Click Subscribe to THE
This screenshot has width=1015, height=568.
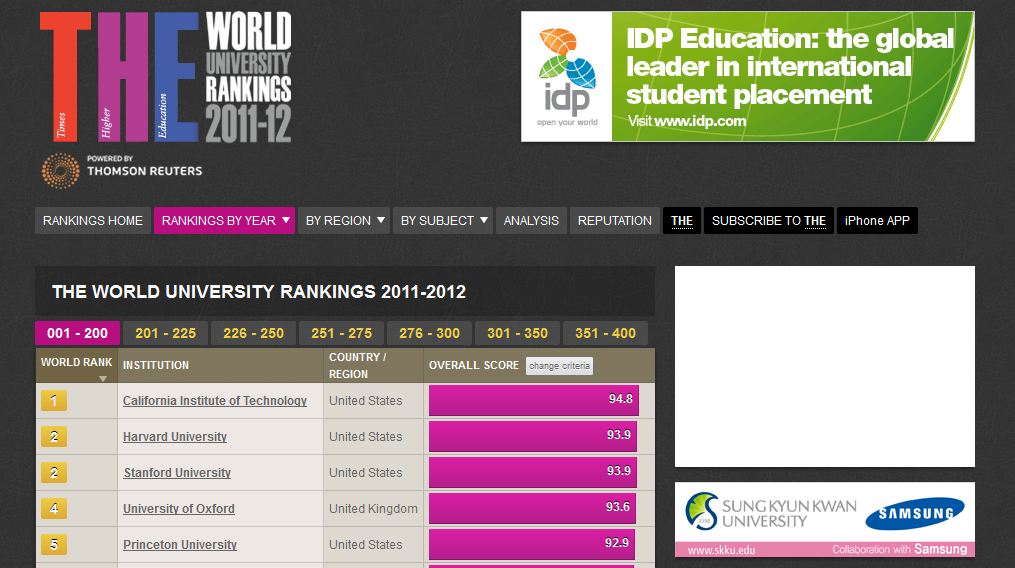769,220
